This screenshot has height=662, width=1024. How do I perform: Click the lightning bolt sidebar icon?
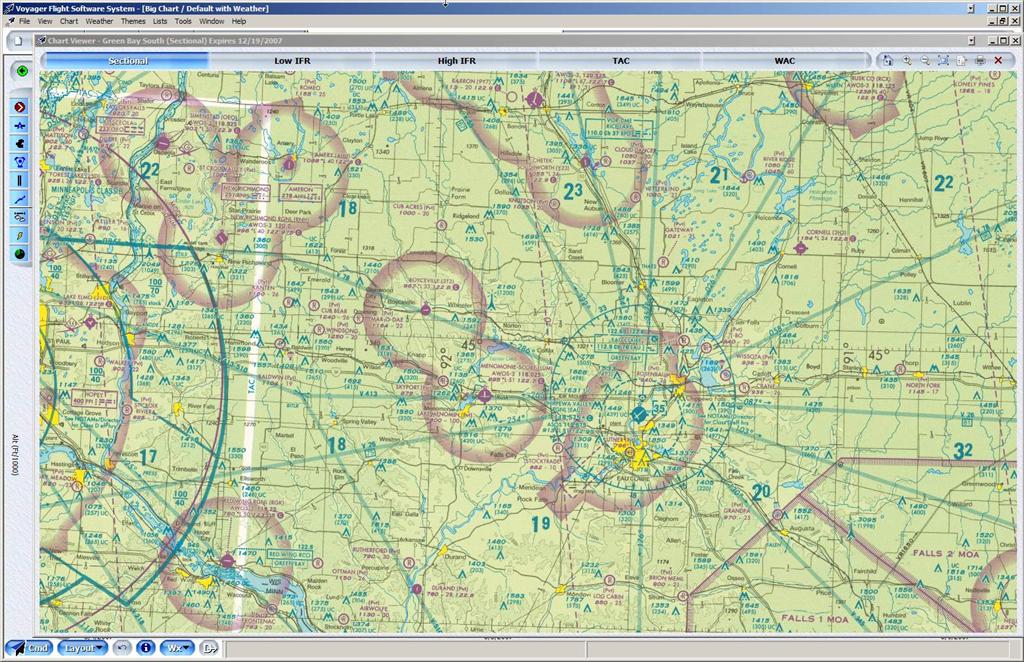point(20,235)
